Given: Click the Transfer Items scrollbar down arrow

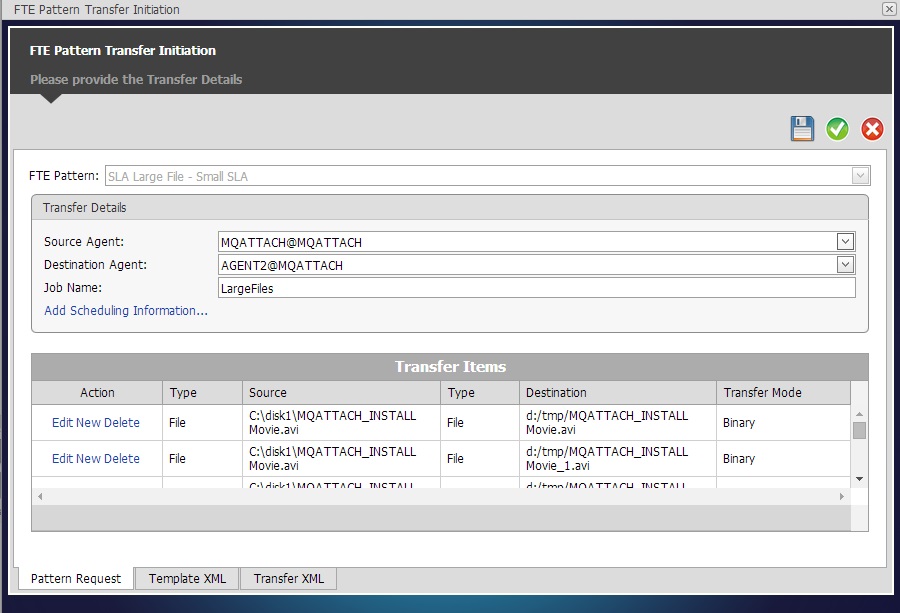Looking at the screenshot, I should (x=859, y=479).
